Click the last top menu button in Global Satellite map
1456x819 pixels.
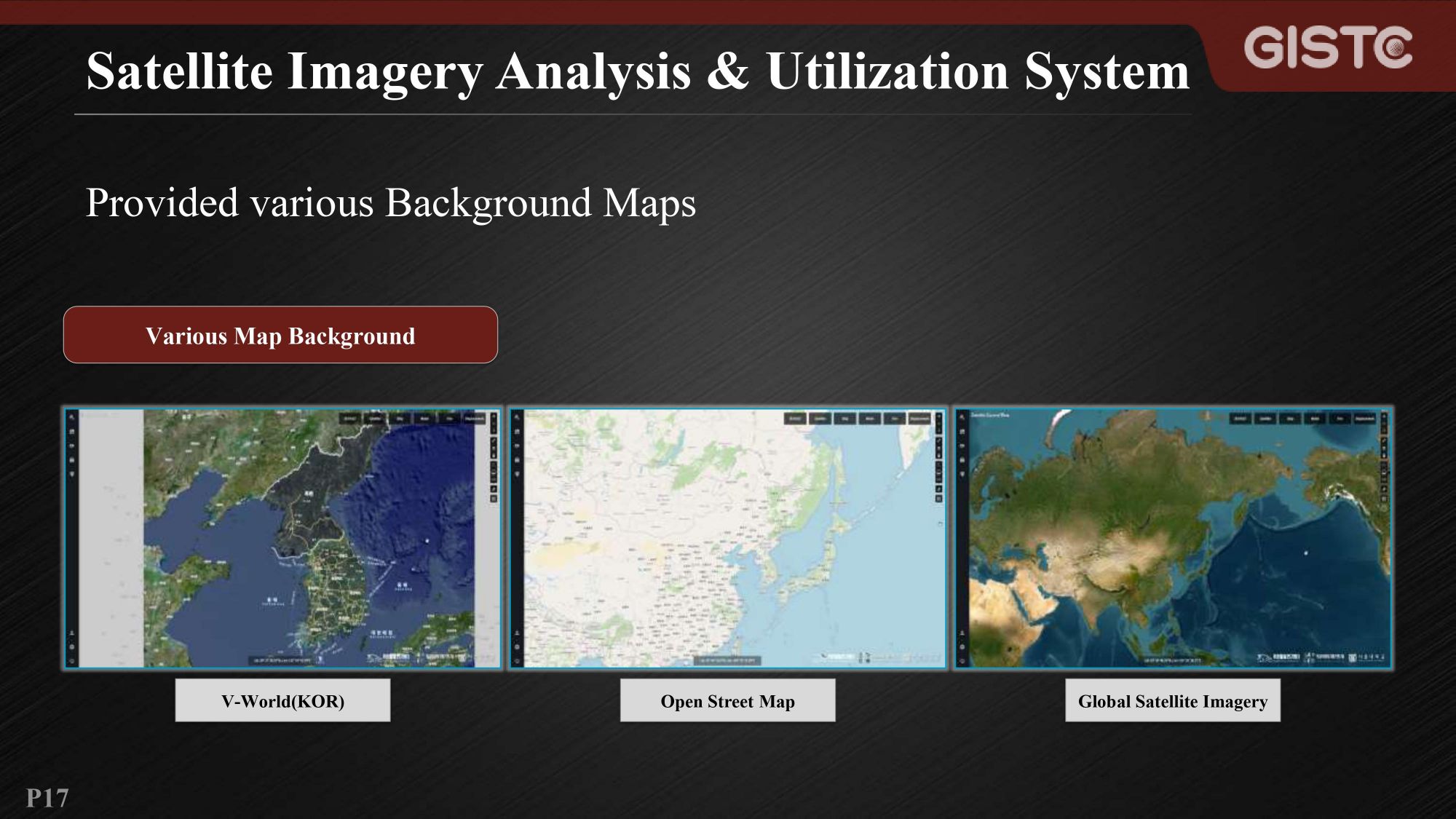point(1365,419)
